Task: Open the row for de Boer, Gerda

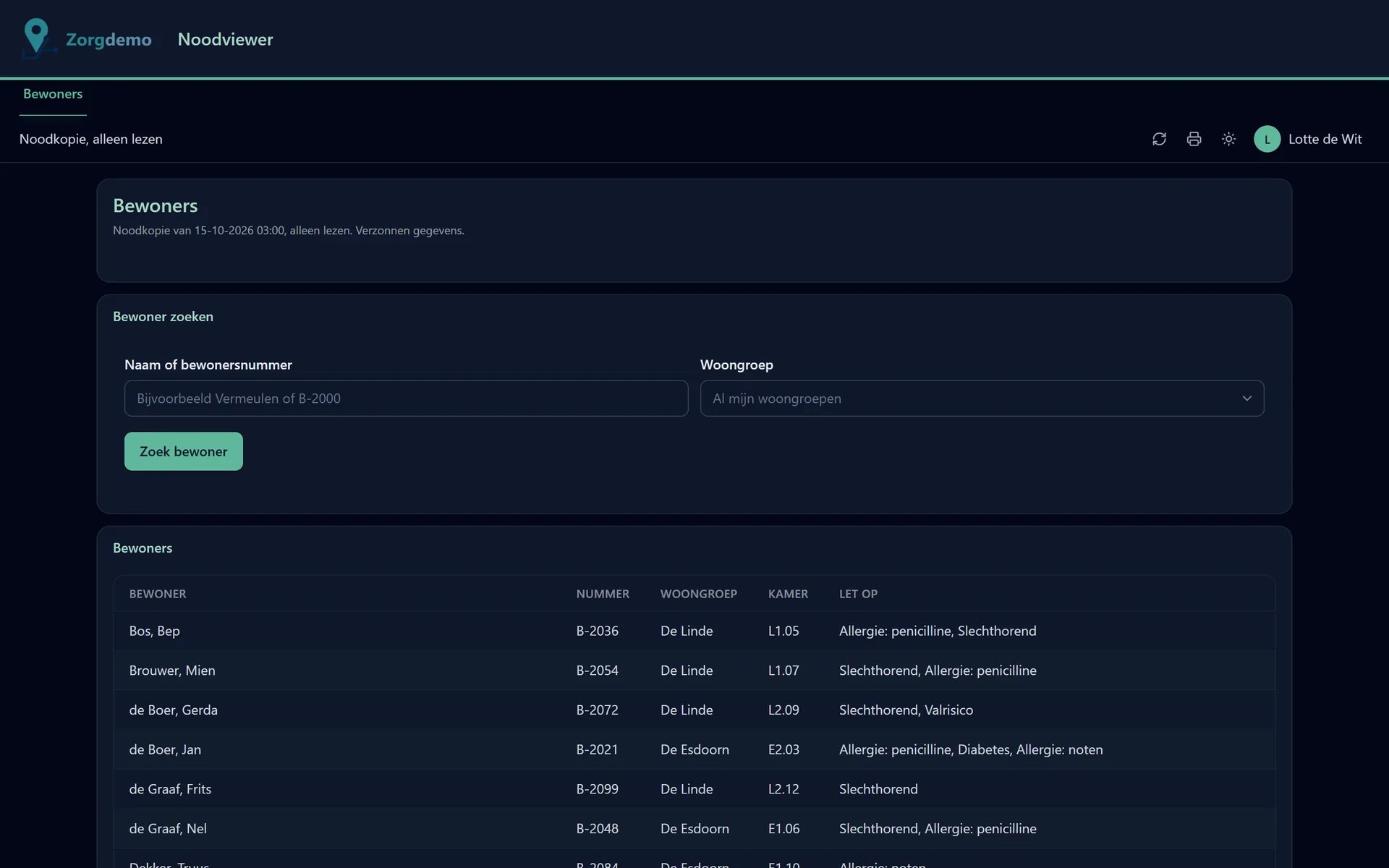Action: (x=694, y=710)
